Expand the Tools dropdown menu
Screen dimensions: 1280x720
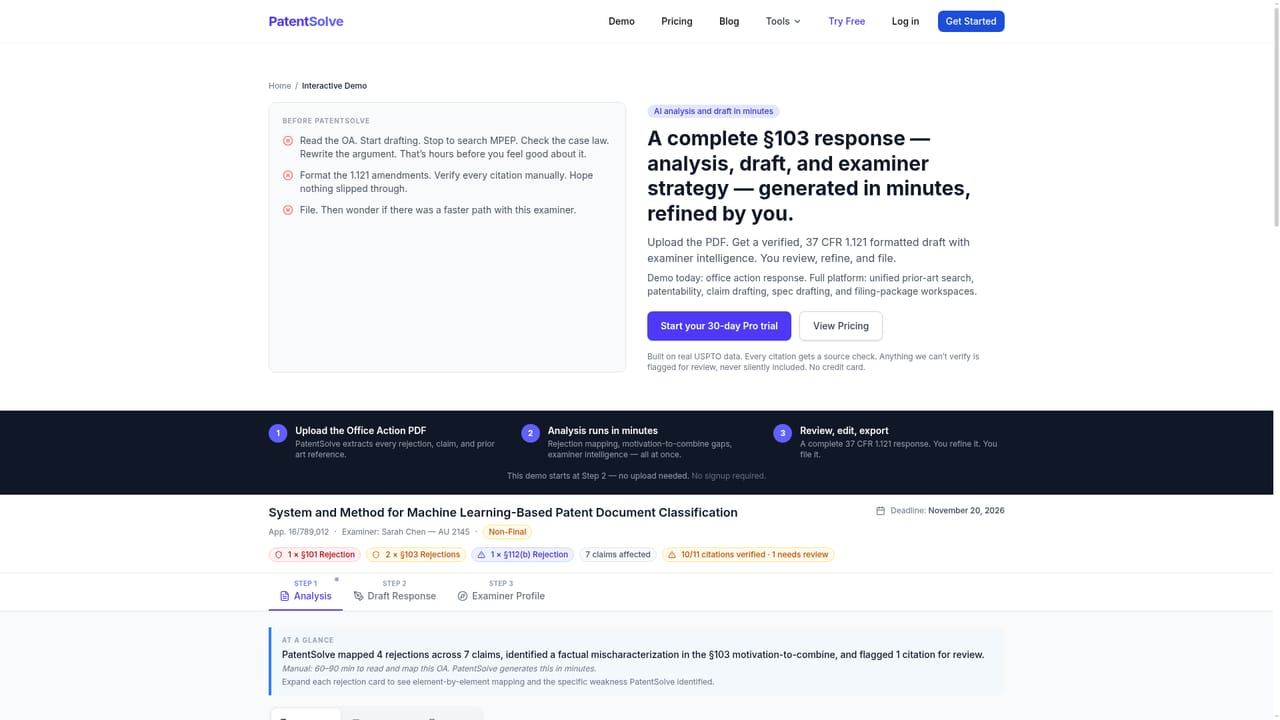[x=783, y=21]
